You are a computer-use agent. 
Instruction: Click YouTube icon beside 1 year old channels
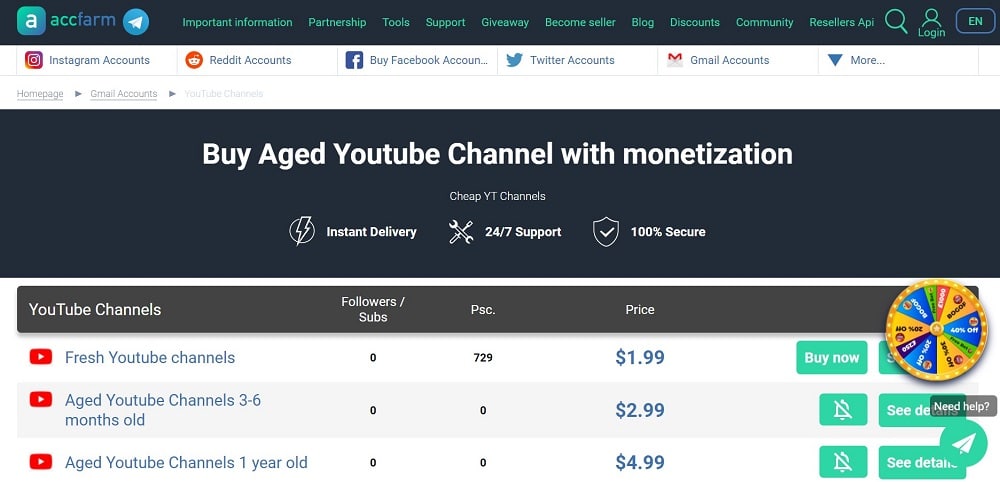tap(41, 462)
